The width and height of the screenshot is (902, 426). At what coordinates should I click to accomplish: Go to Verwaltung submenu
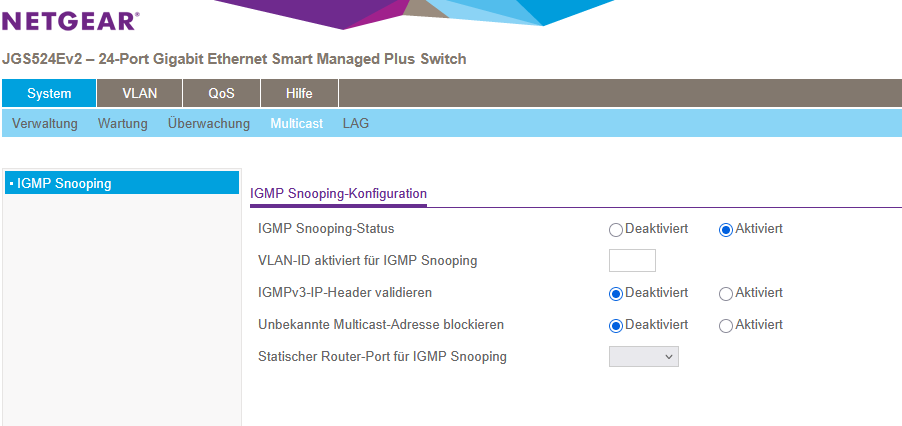click(x=45, y=124)
